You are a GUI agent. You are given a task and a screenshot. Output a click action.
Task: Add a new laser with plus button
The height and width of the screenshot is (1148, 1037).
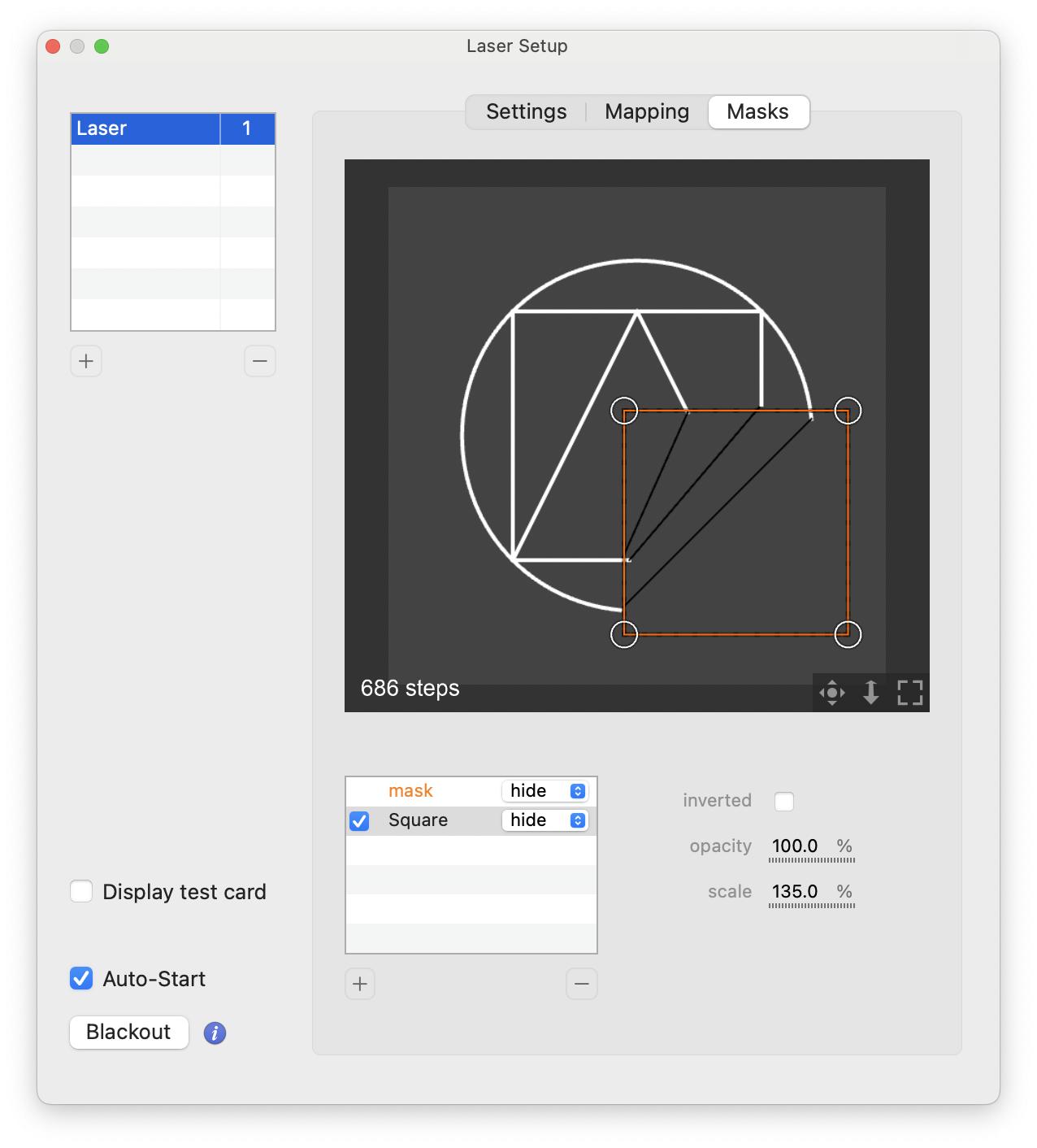[86, 361]
